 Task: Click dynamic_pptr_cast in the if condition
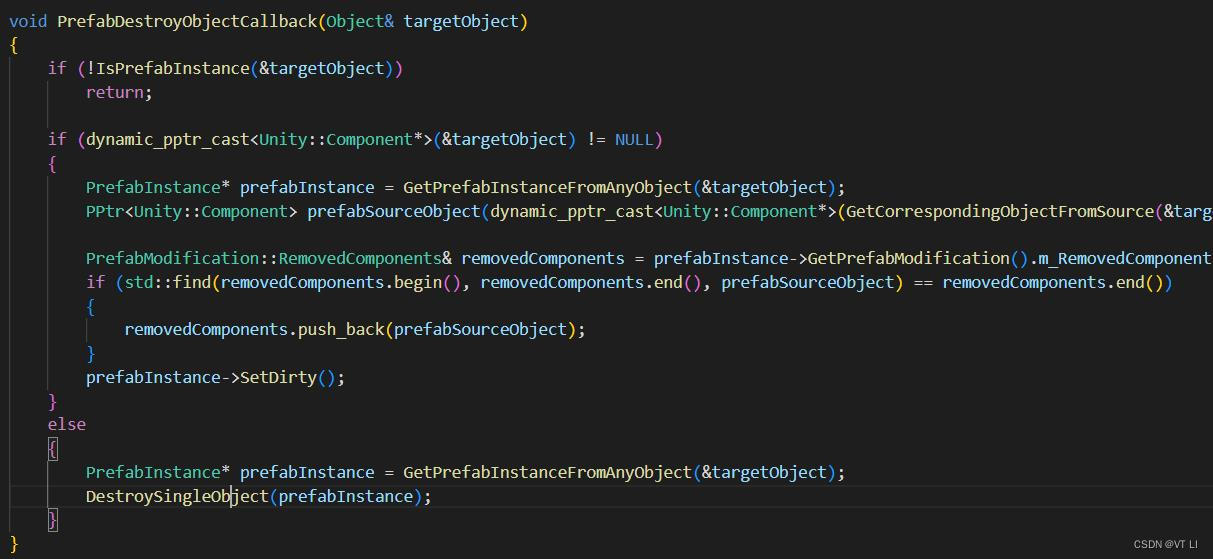(x=168, y=139)
